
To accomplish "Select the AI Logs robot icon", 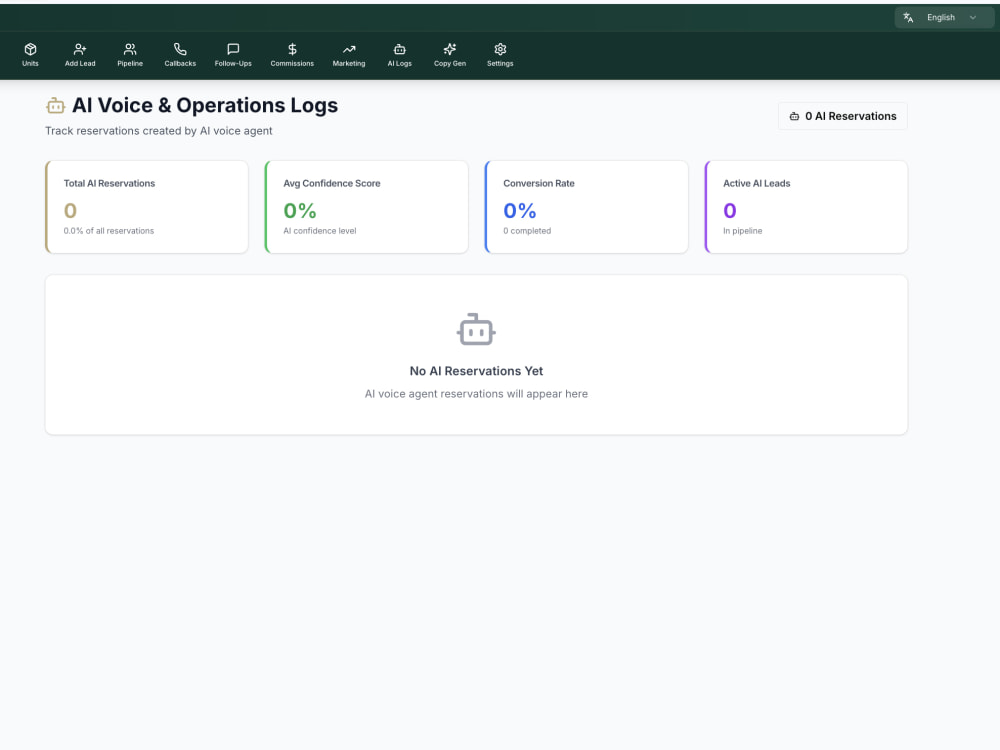I will tap(400, 49).
